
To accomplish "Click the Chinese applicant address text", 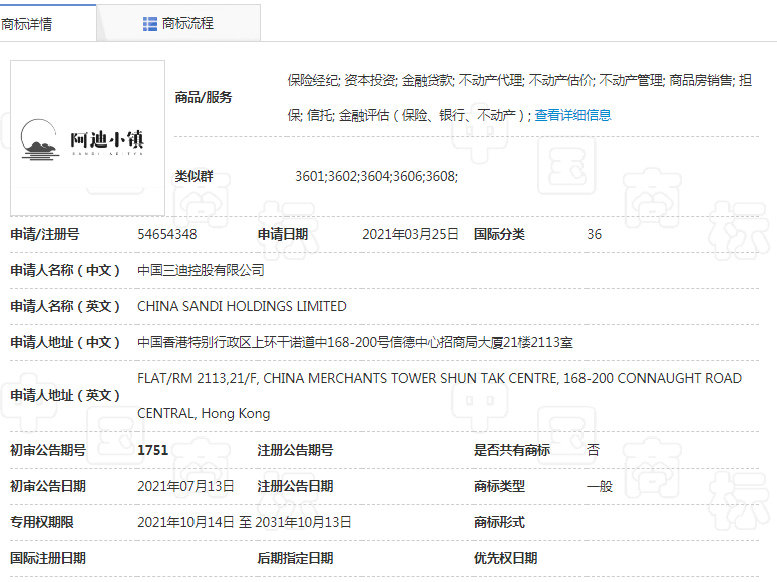I will [355, 342].
